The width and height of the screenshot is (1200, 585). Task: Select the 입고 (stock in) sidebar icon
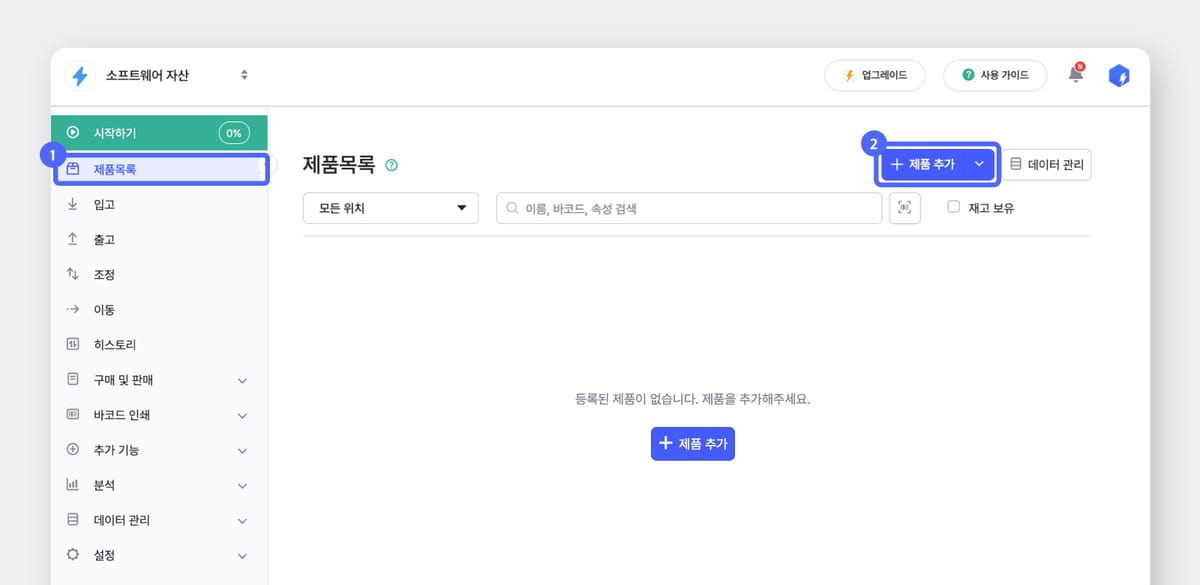74,203
